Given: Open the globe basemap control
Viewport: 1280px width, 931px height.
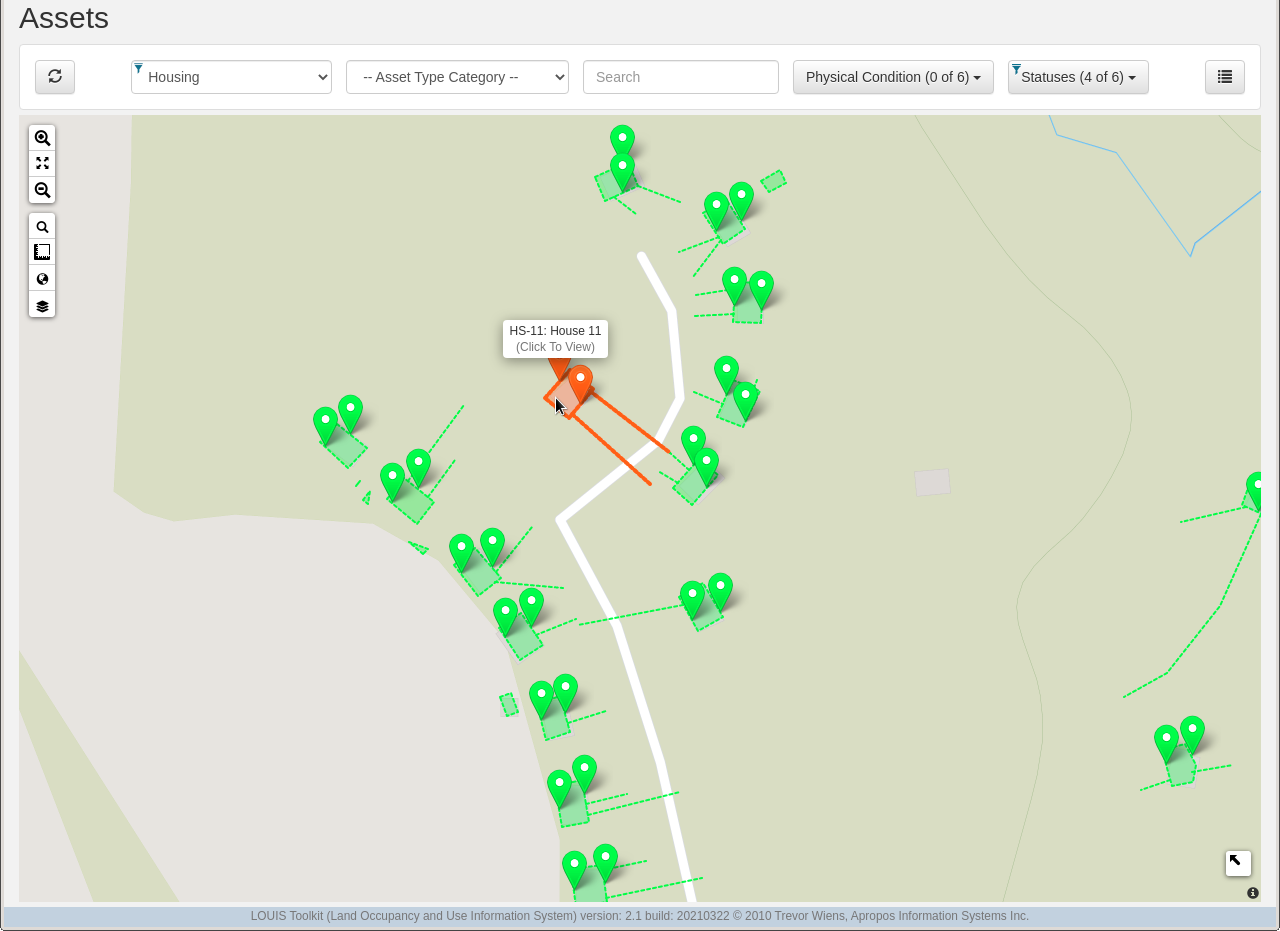Looking at the screenshot, I should tap(42, 279).
